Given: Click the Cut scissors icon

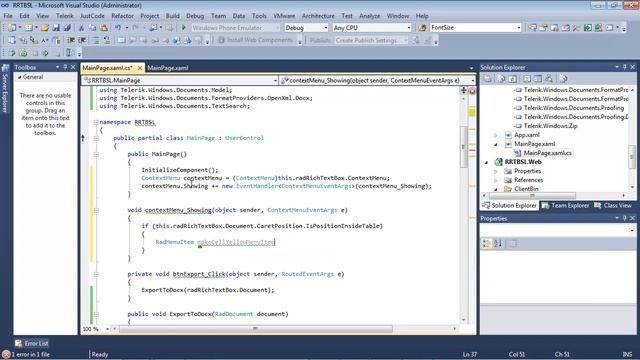Looking at the screenshot, I should (81, 28).
